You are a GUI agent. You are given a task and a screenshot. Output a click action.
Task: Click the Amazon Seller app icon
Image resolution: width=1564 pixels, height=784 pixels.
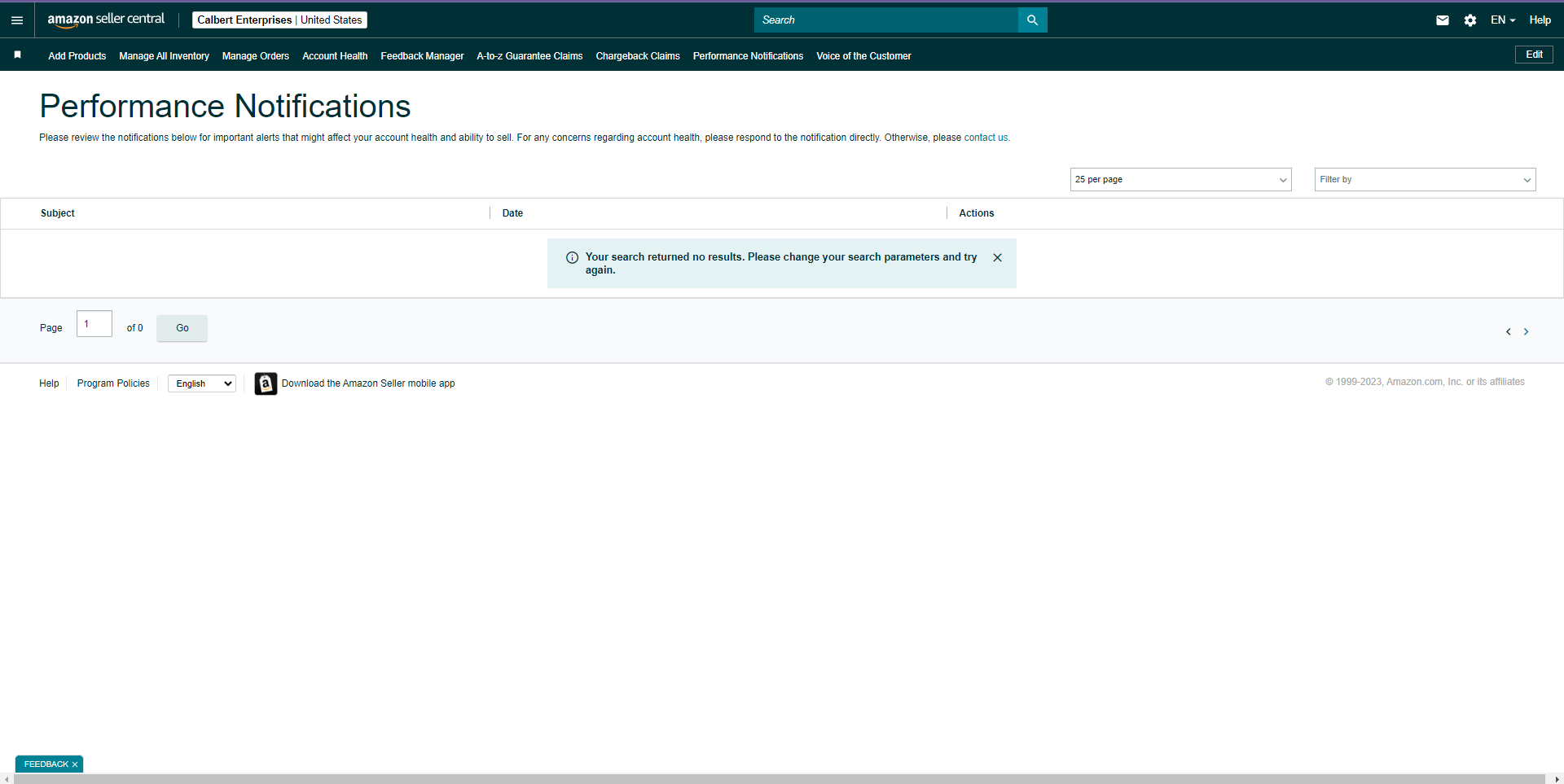click(266, 383)
